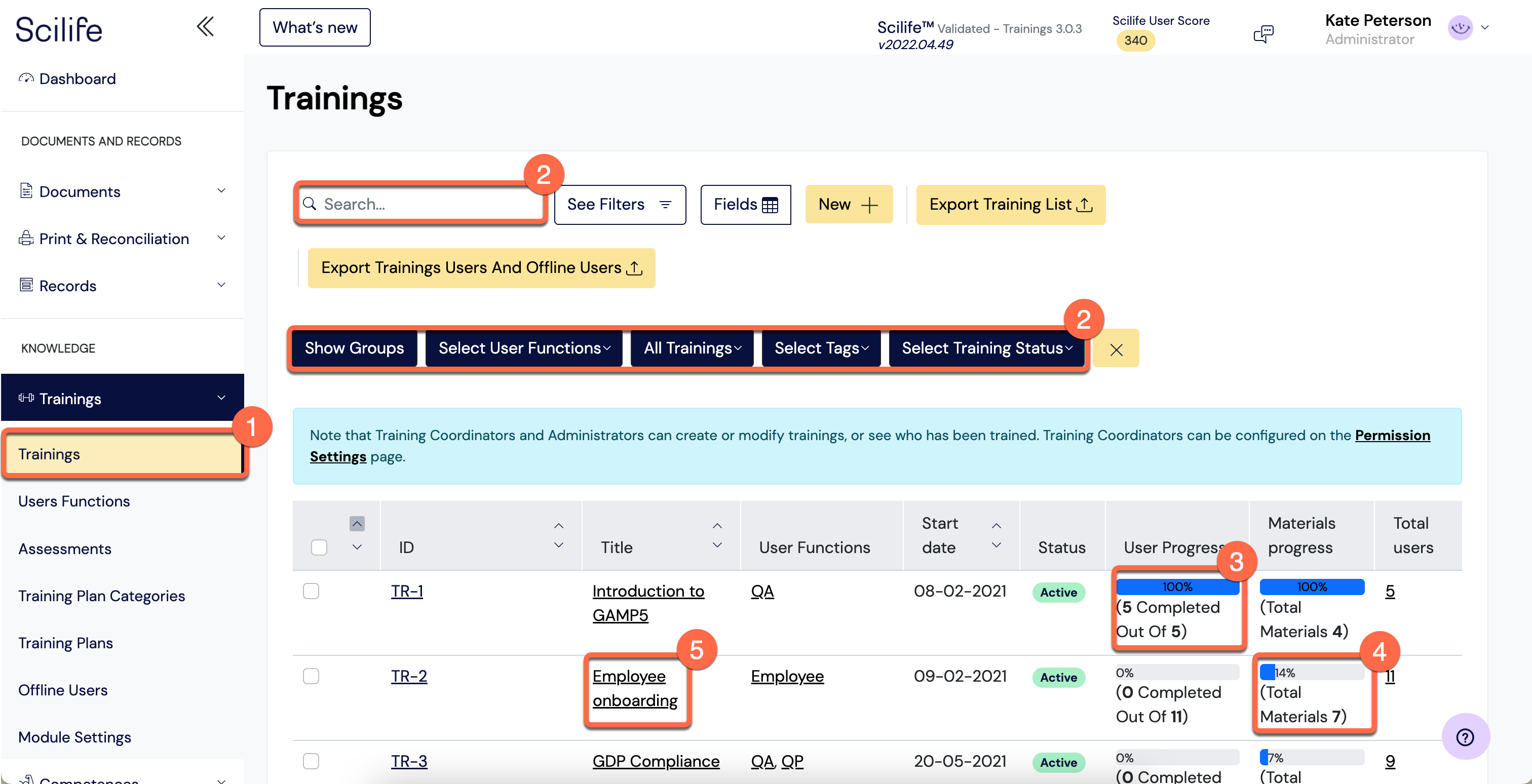The image size is (1532, 784).
Task: Collapse the Trainings section chevron
Action: 221,398
